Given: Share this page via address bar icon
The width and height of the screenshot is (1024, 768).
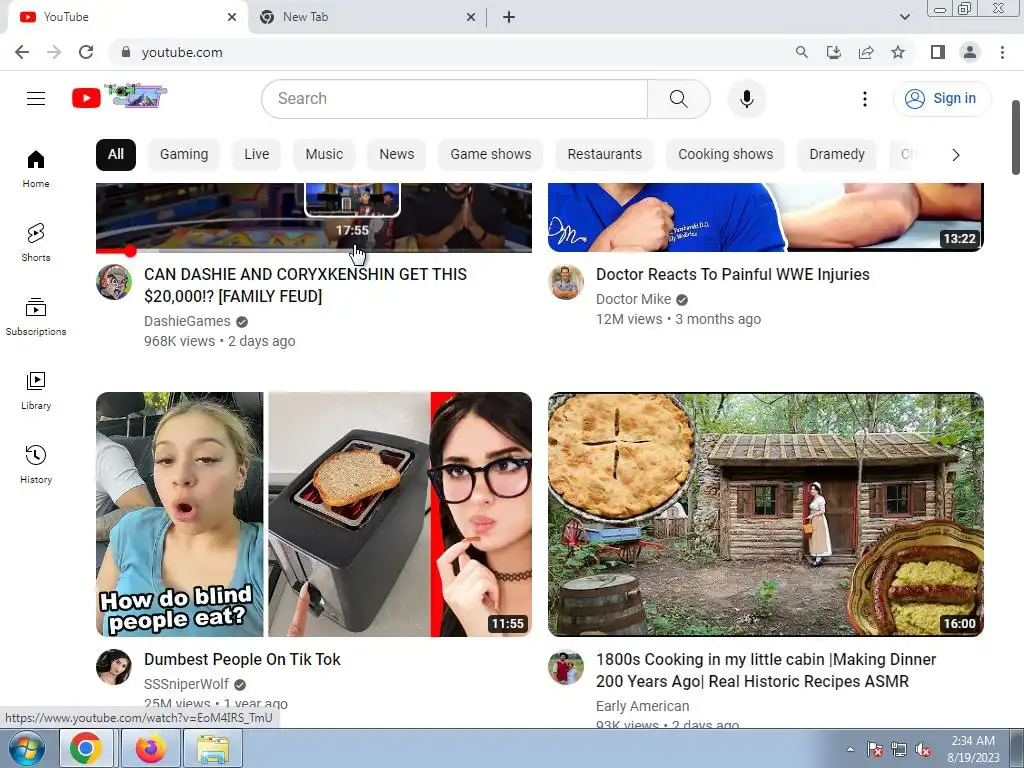Looking at the screenshot, I should (x=866, y=52).
